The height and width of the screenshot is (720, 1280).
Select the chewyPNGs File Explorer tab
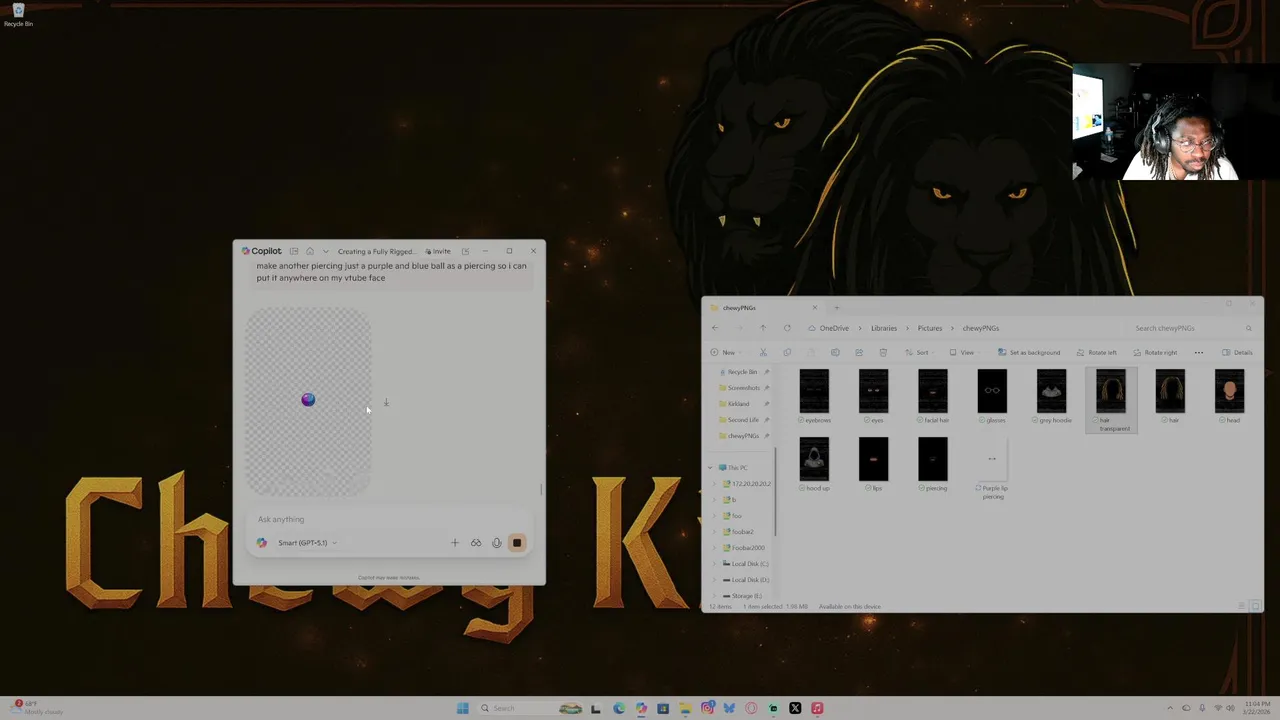(764, 308)
